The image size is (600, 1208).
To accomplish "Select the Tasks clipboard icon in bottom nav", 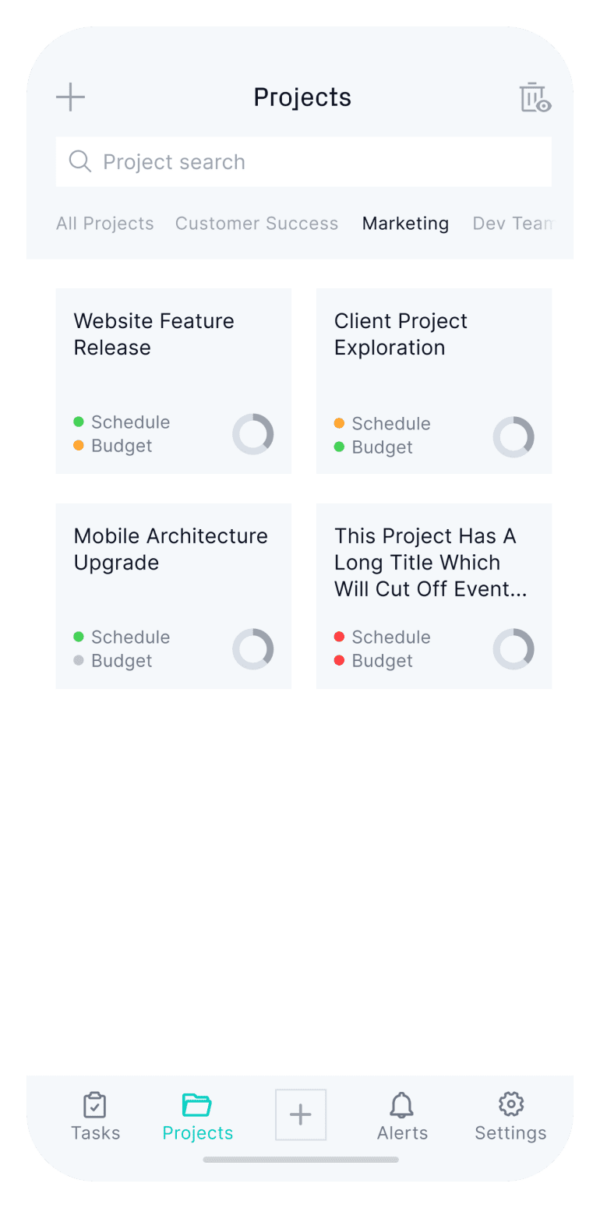I will [95, 1105].
